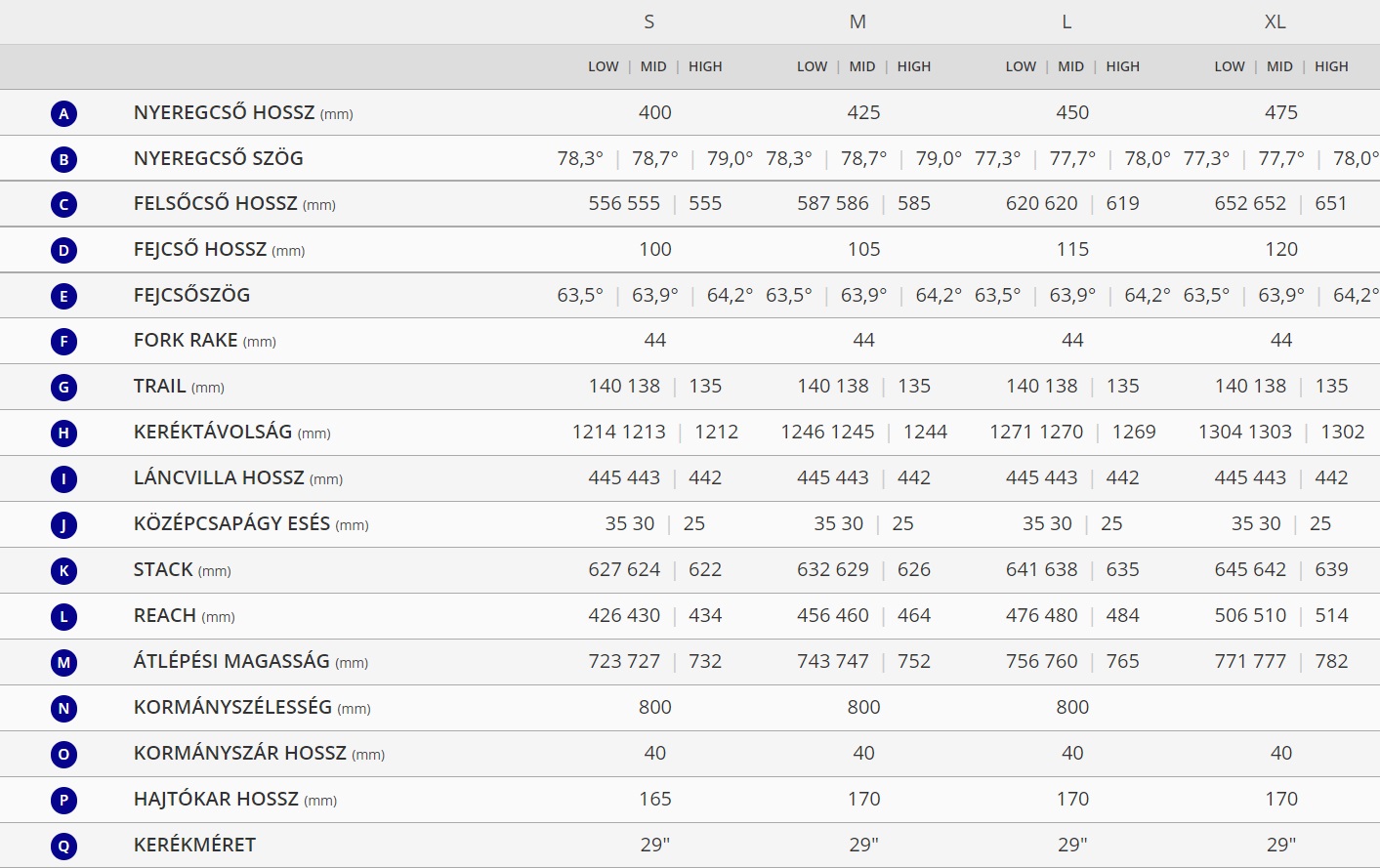Viewport: 1380px width, 868px height.
Task: Click the top tube value 619
Action: [x=1123, y=203]
